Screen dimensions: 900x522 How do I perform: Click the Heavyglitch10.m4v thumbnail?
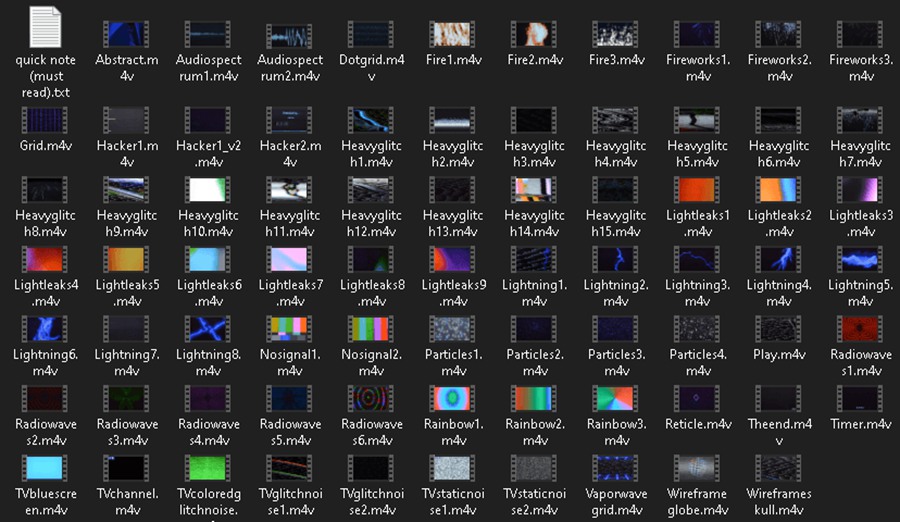[208, 190]
